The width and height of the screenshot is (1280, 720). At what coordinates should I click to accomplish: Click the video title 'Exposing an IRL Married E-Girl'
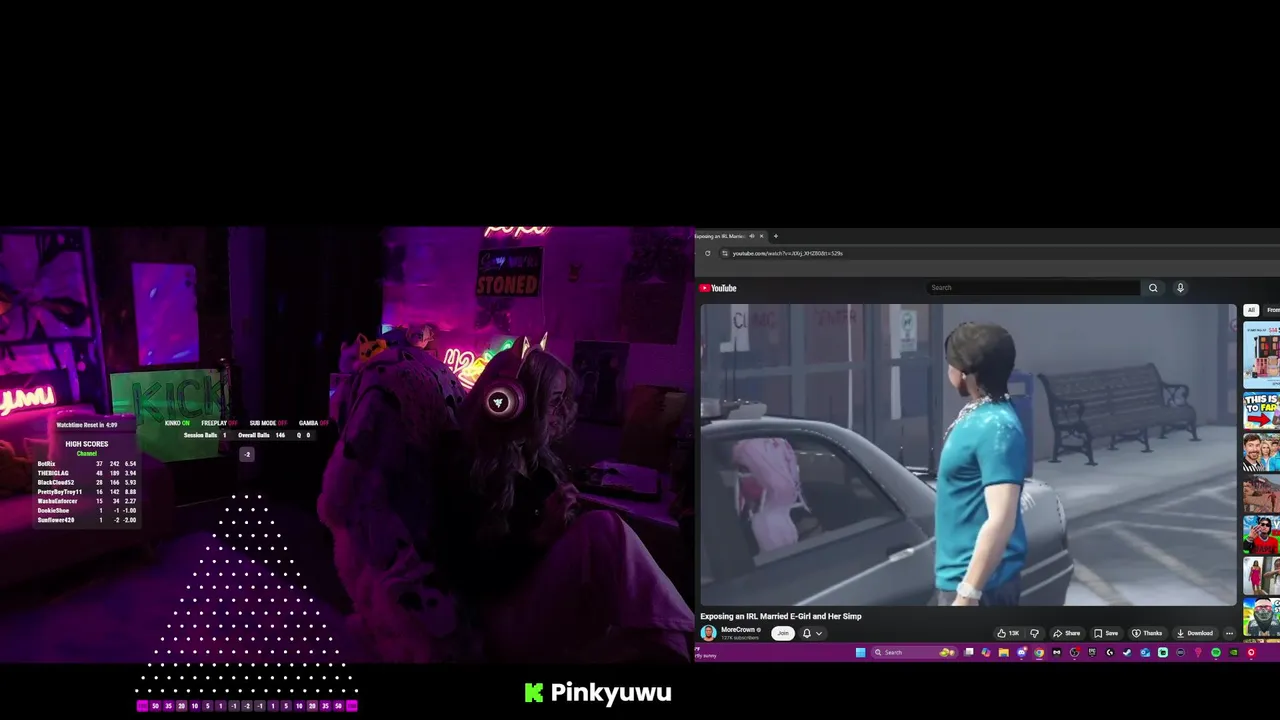780,616
